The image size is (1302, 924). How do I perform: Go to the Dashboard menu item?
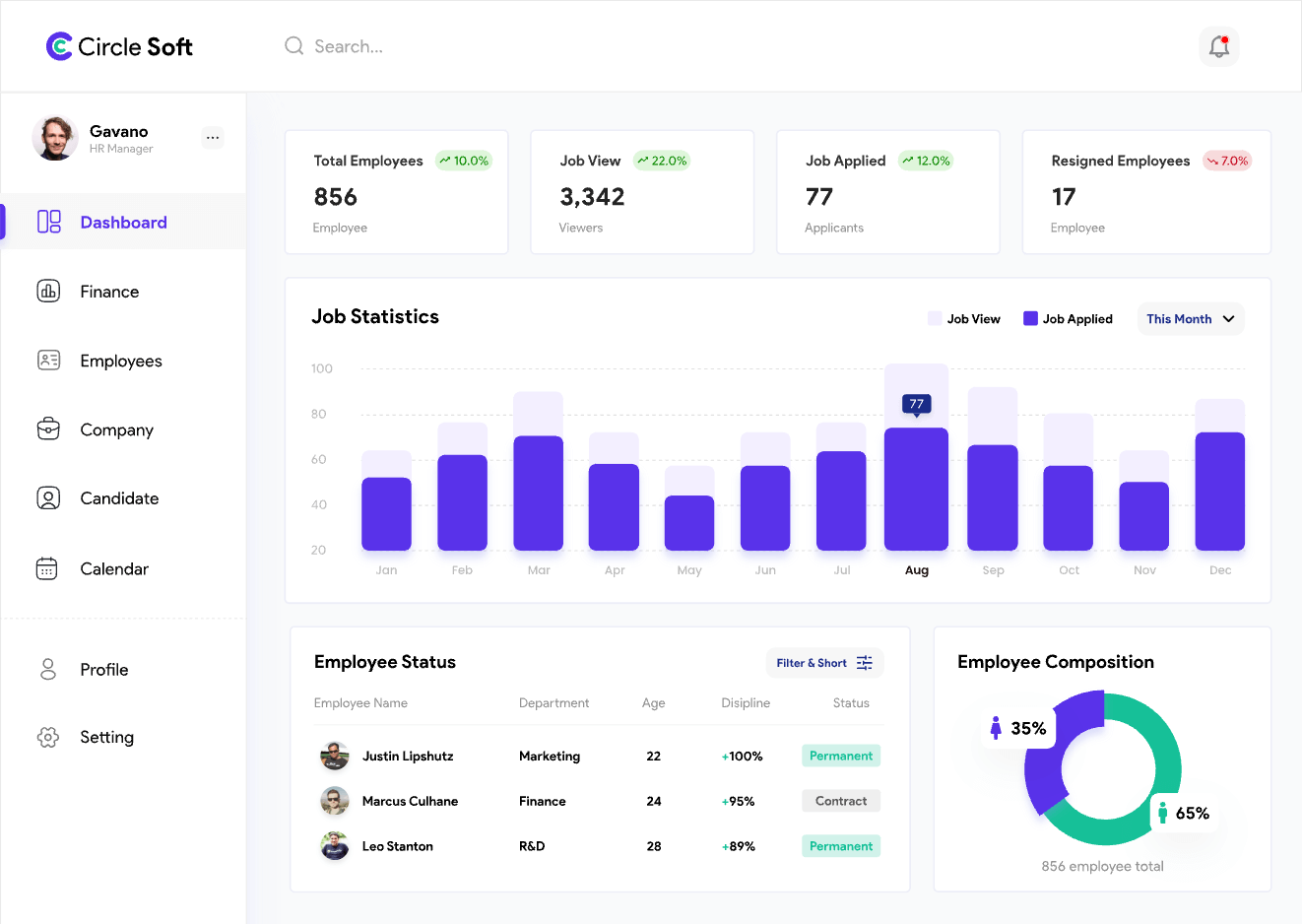click(x=123, y=223)
